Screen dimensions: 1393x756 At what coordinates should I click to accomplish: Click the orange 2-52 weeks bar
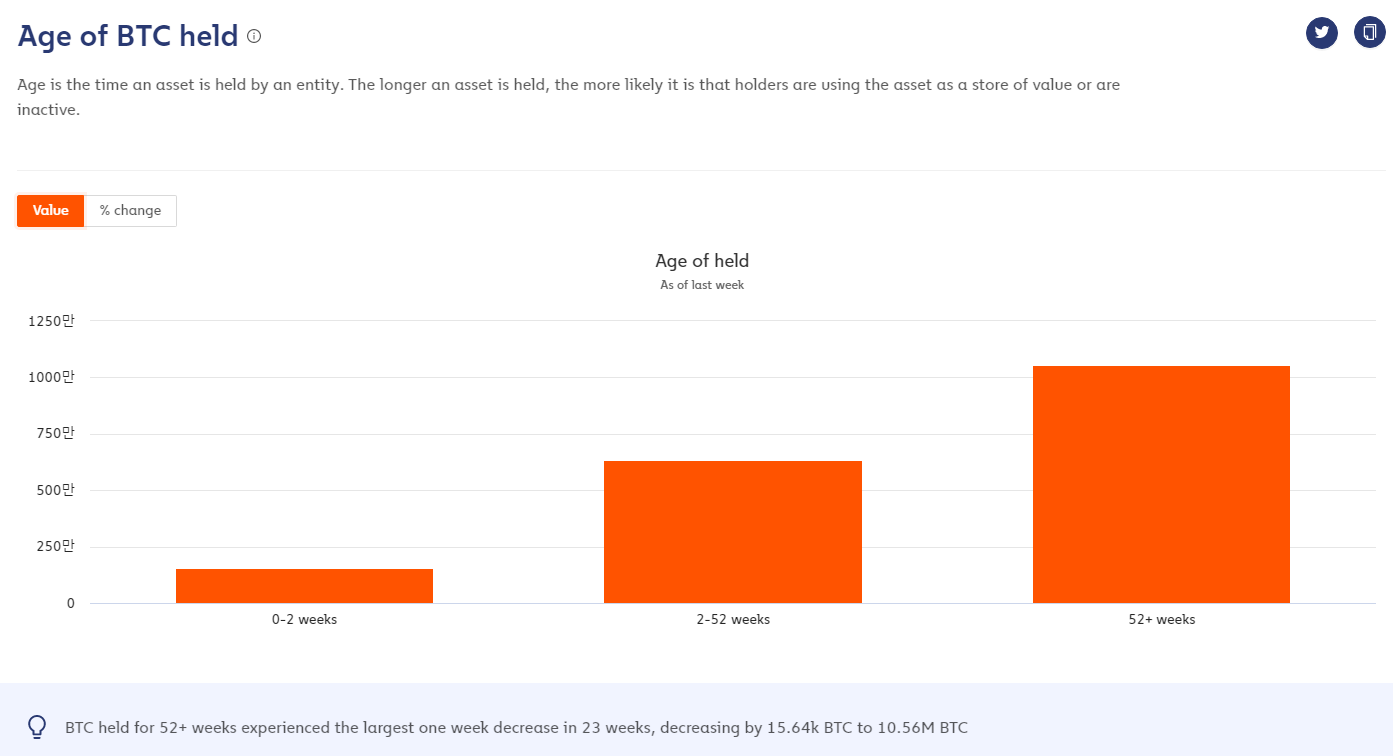733,532
